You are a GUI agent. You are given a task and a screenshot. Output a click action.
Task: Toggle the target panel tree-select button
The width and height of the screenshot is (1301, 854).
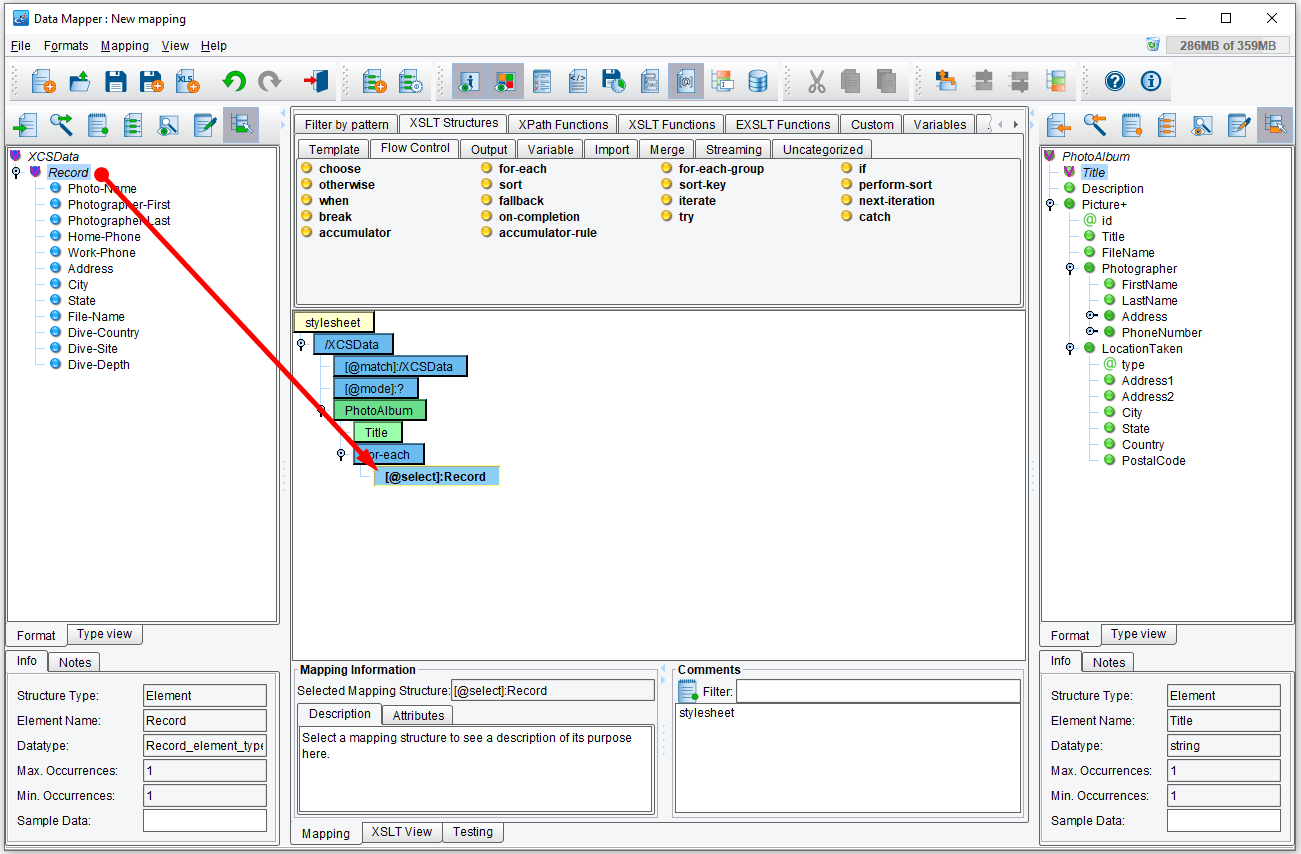(1274, 125)
